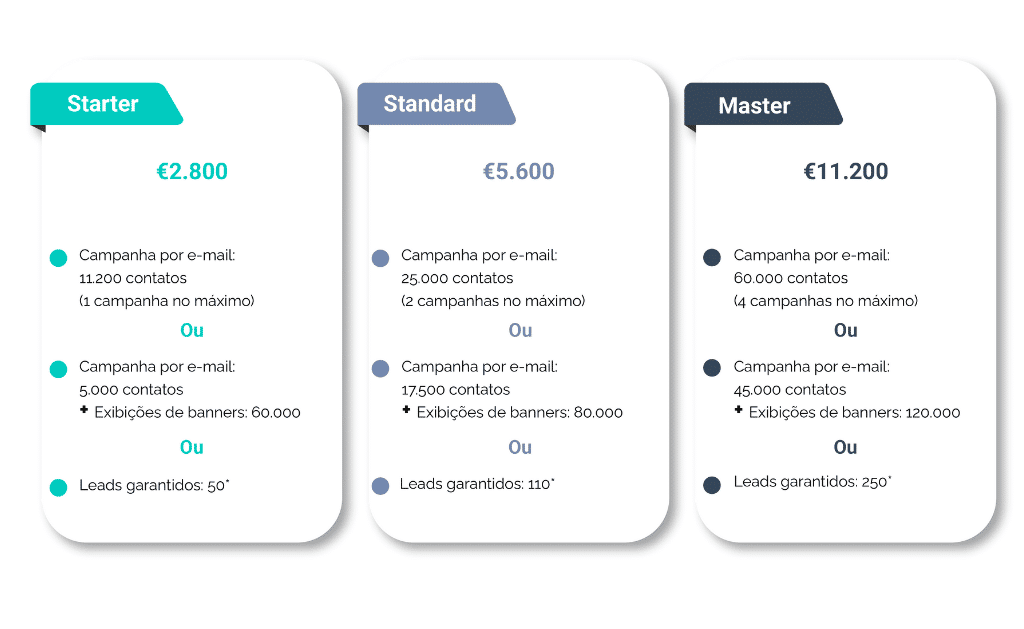Click the Starter plan tab label

pos(103,104)
